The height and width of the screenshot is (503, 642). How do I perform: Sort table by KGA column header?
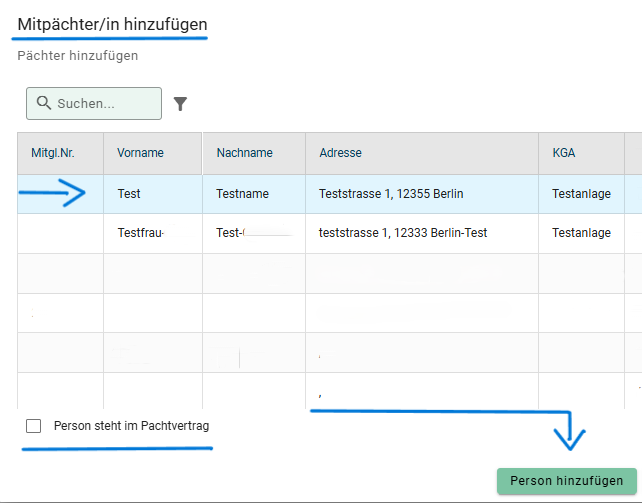(x=564, y=153)
